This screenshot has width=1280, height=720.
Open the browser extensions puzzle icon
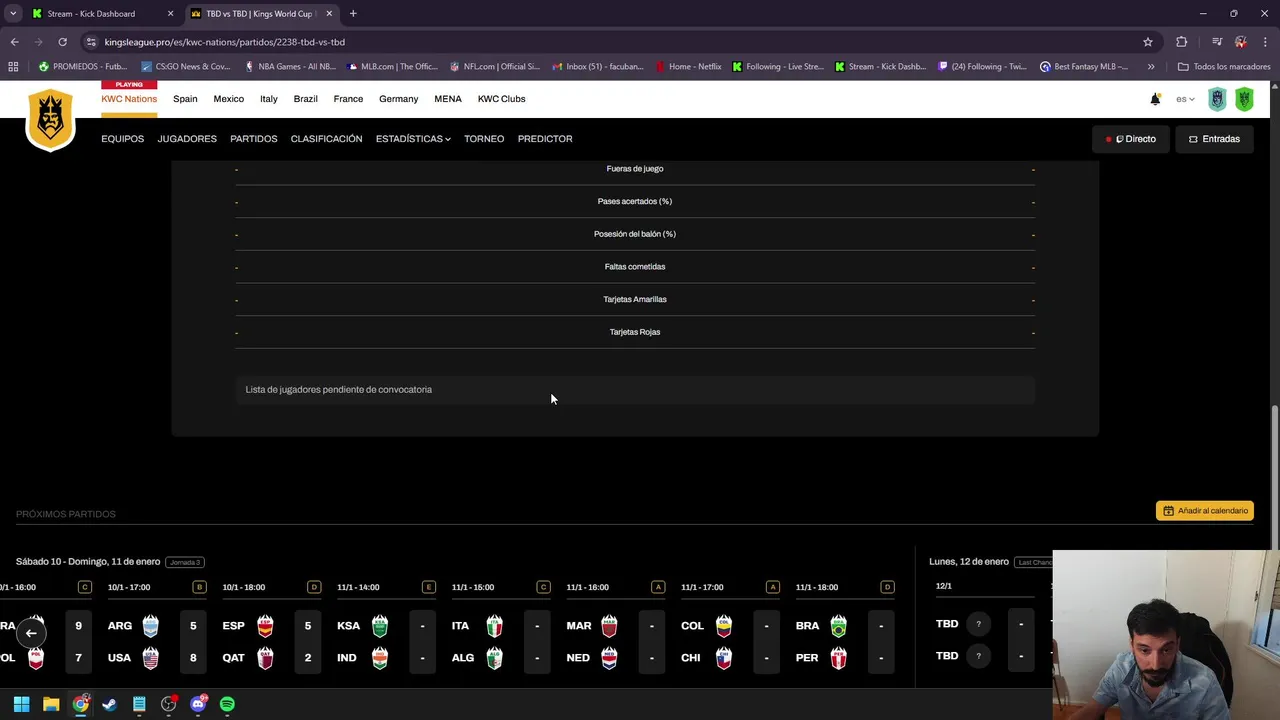point(1182,42)
